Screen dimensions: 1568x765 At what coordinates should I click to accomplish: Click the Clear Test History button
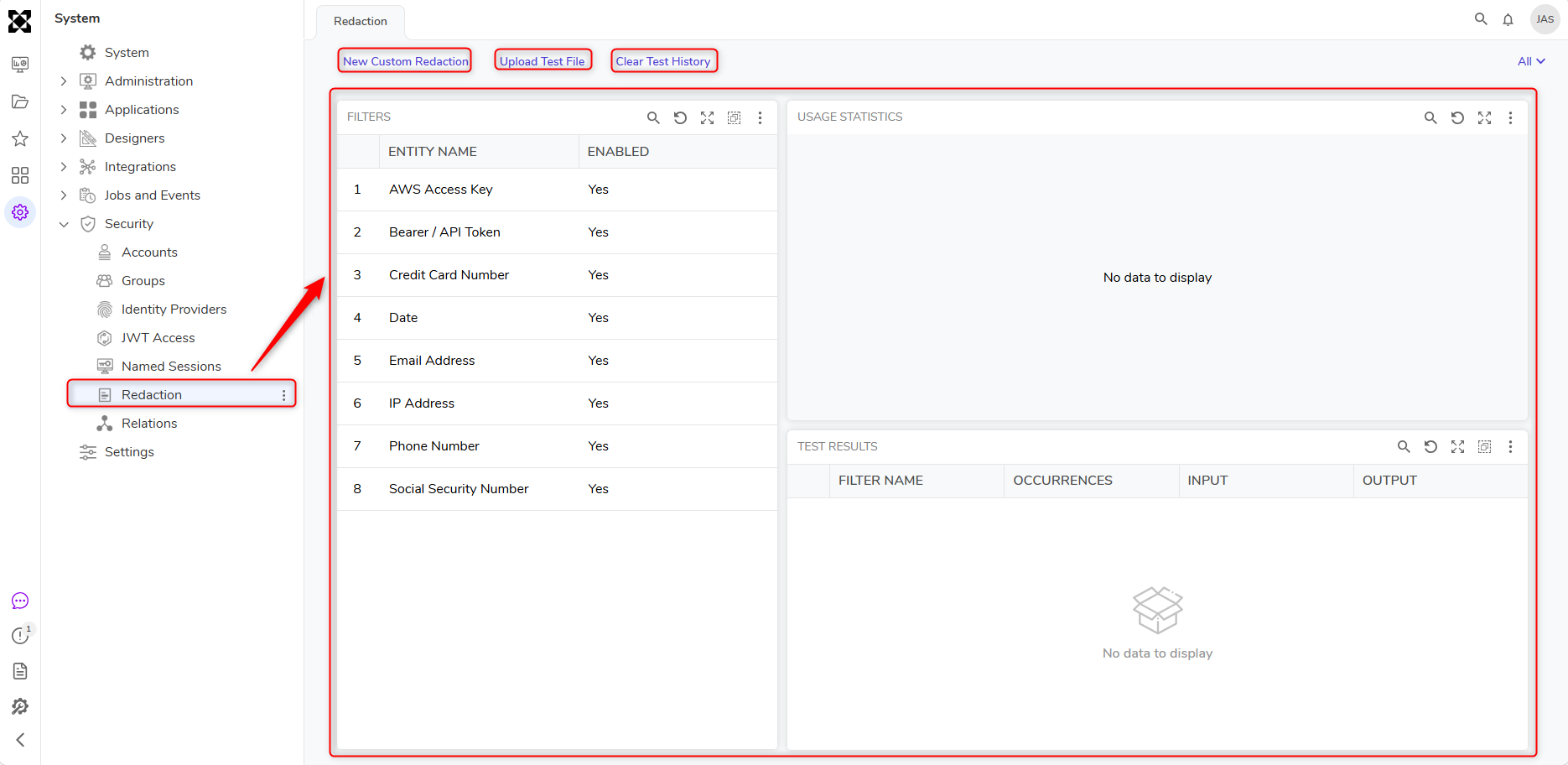[x=663, y=61]
